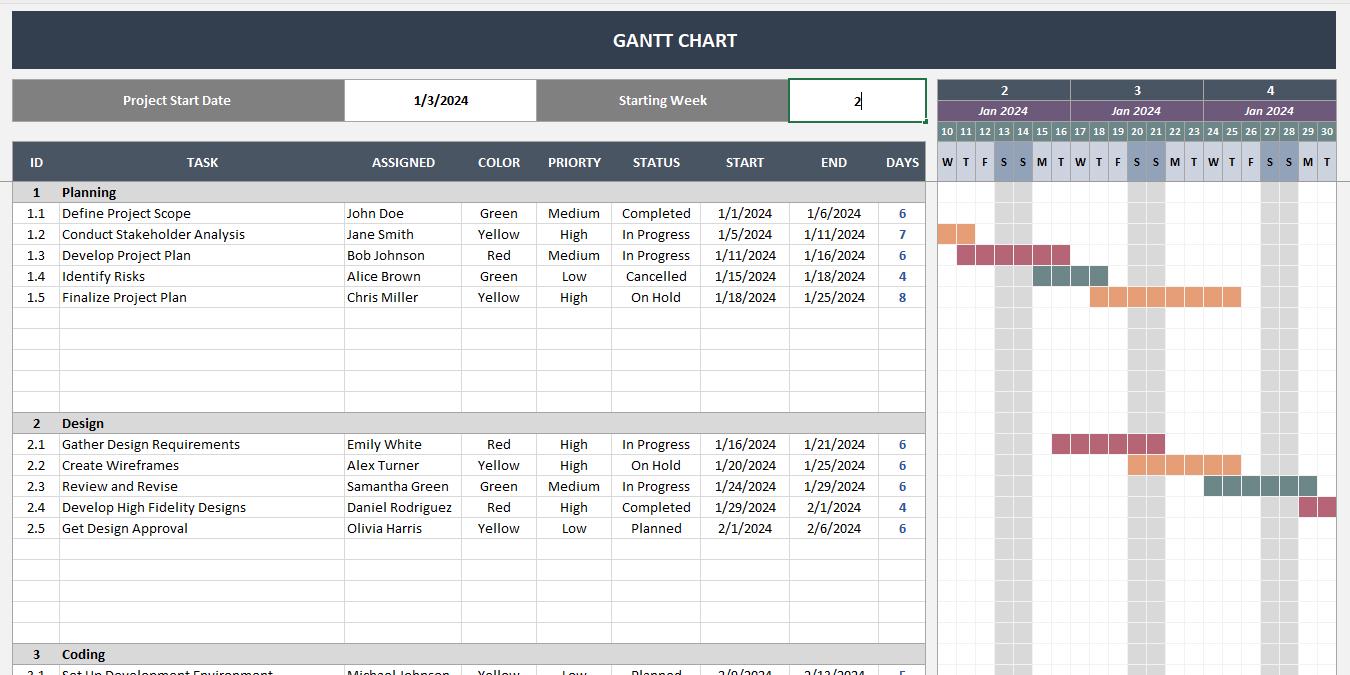This screenshot has height=675, width=1350.
Task: Click assignee cell 'Alice Brown'
Action: [x=403, y=276]
